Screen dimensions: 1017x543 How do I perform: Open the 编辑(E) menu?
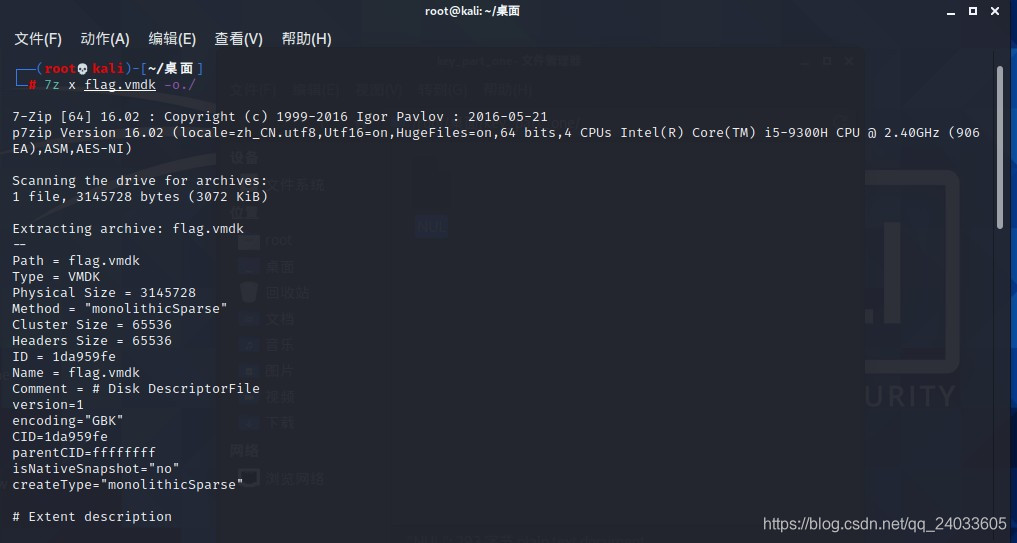pyautogui.click(x=172, y=39)
